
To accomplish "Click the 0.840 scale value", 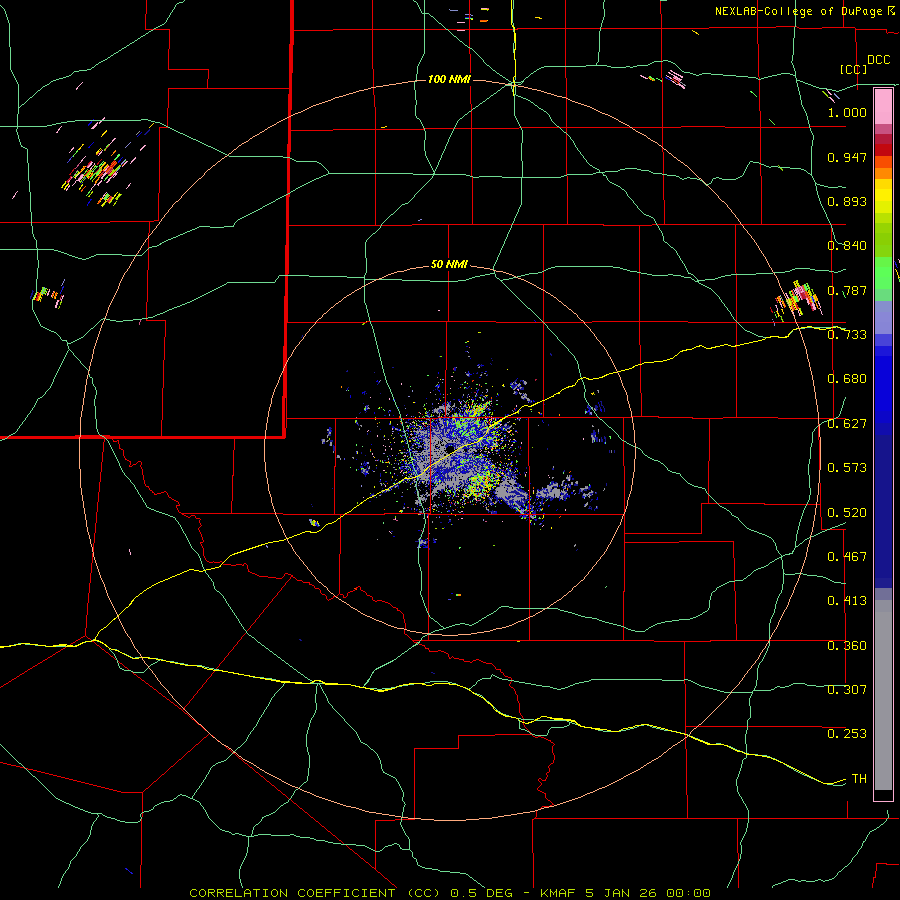I will coord(847,246).
